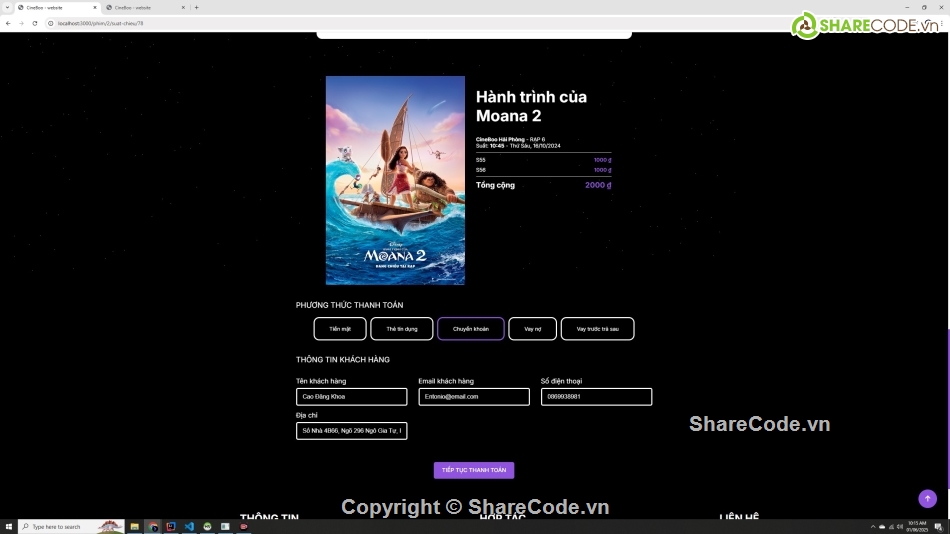The width and height of the screenshot is (950, 534).
Task: Open the notification center icon
Action: point(938,527)
